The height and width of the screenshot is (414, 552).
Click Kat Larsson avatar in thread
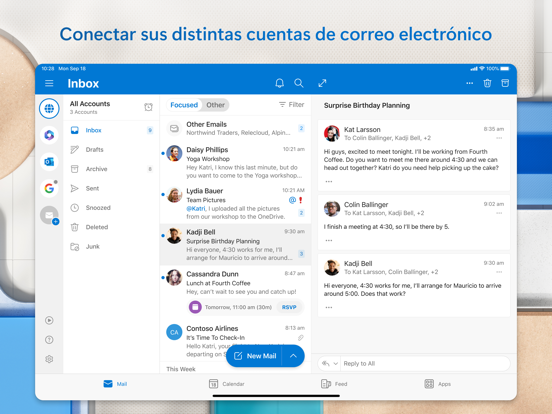point(332,133)
